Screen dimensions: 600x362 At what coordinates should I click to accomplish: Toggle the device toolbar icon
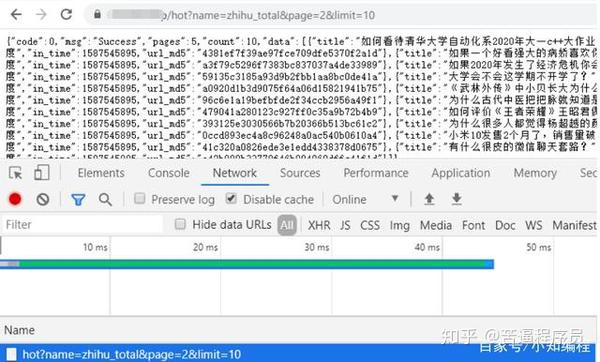pos(42,173)
